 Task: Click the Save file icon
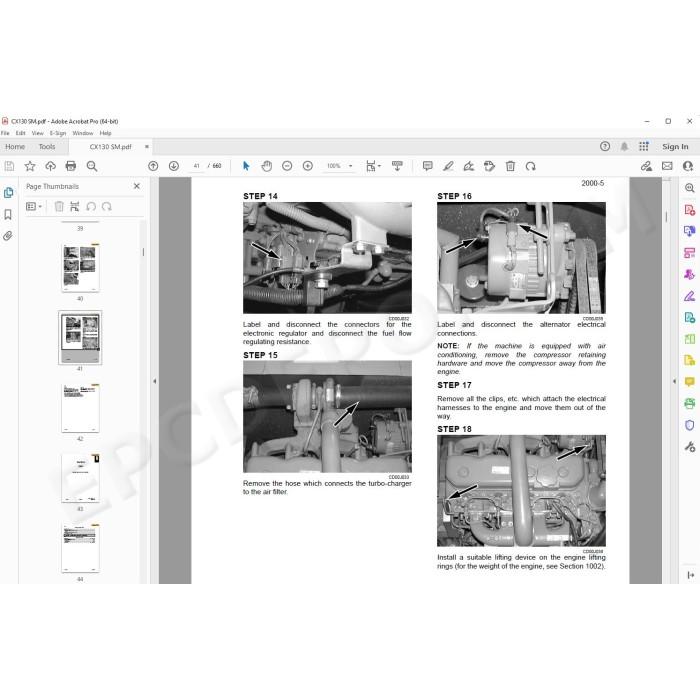click(x=9, y=166)
